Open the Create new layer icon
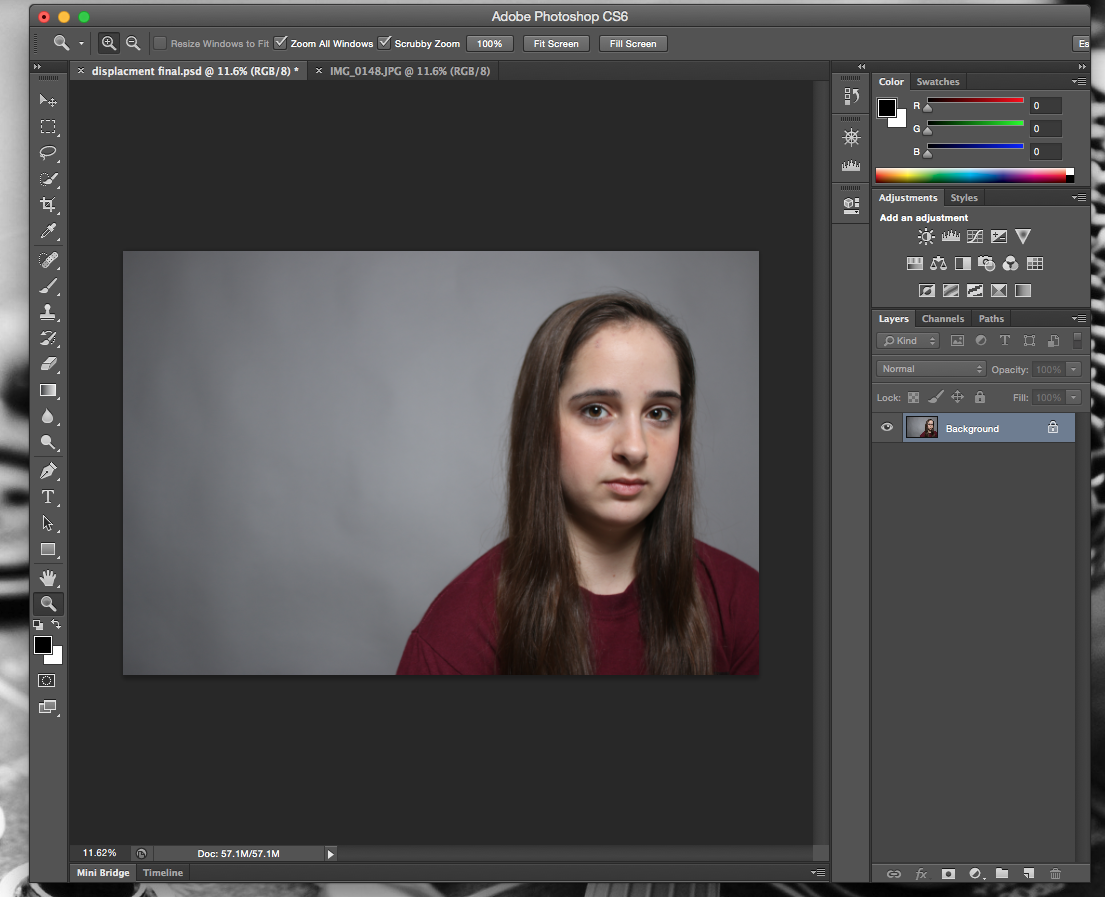Image resolution: width=1105 pixels, height=897 pixels. 1029,873
